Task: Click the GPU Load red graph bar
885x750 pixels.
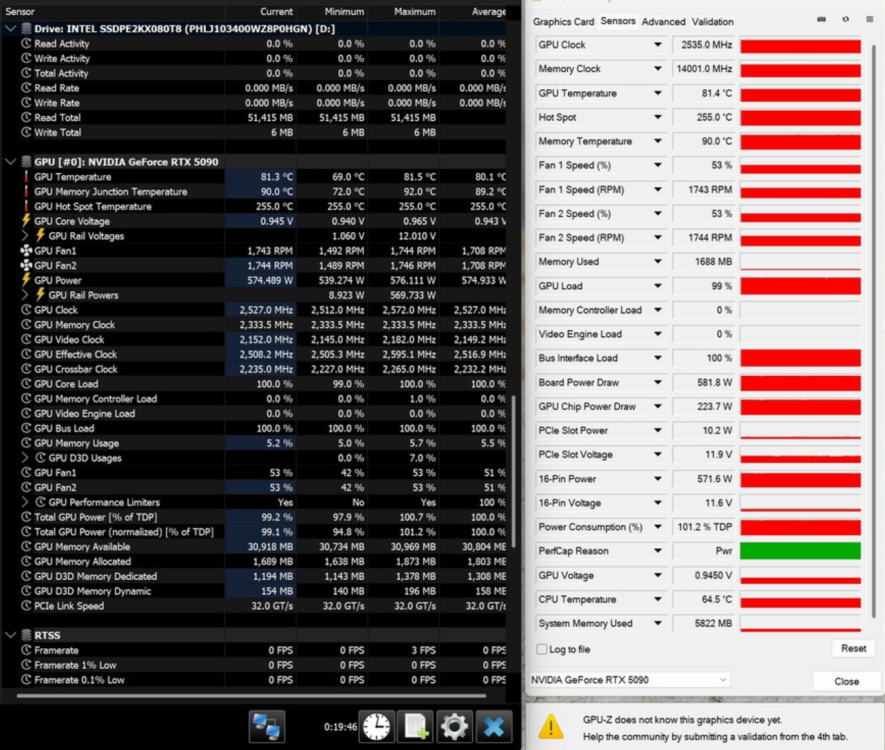Action: [800, 286]
